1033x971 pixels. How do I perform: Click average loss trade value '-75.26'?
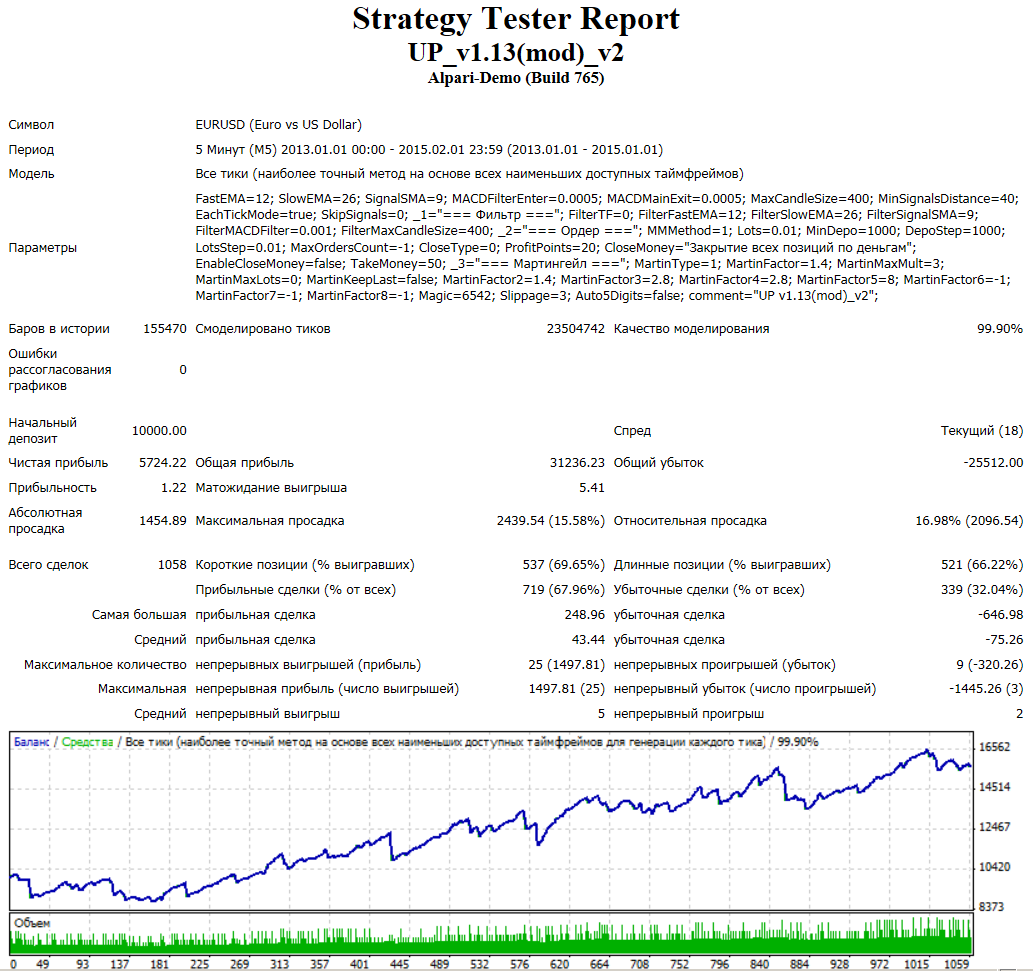point(1004,640)
